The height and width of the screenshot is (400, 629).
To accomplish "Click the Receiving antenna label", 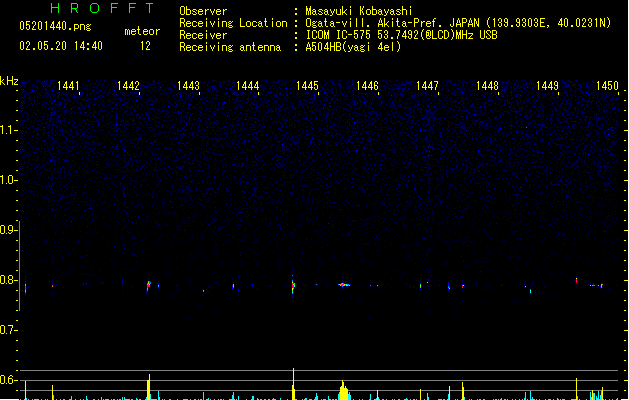I will point(230,47).
